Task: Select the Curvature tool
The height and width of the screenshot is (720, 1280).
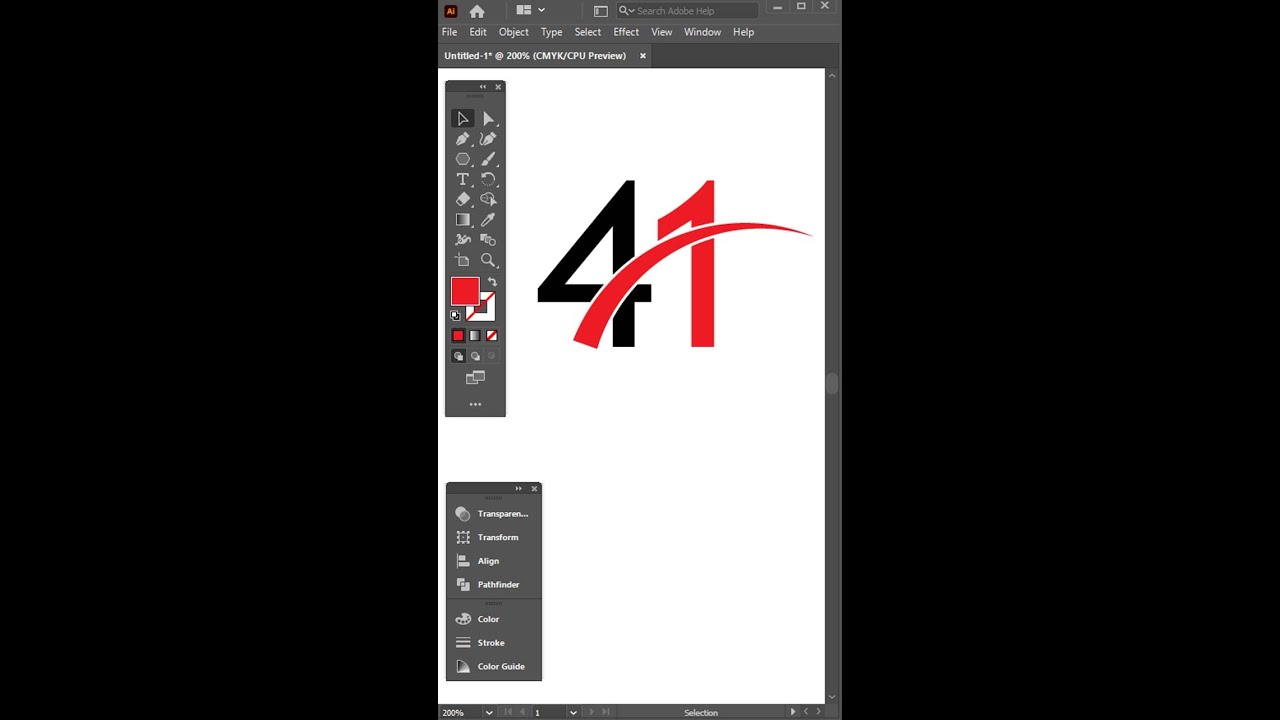Action: click(488, 139)
